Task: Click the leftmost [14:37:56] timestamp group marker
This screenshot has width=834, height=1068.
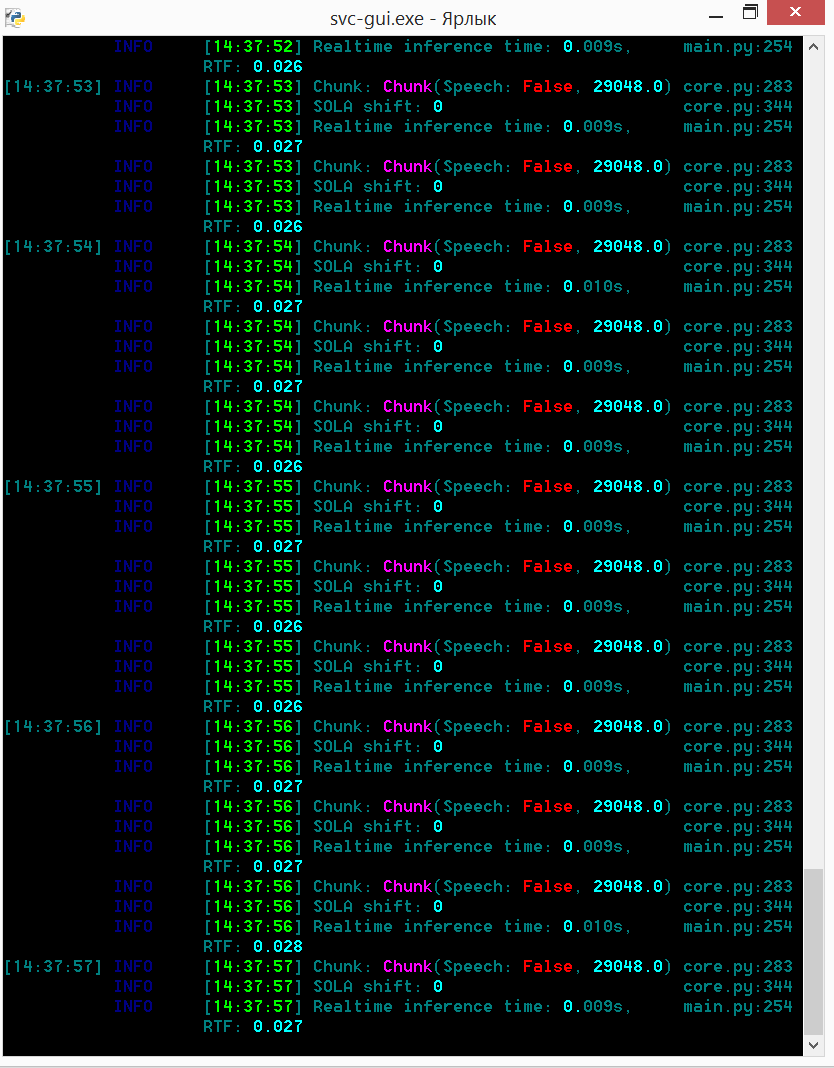Action: 54,727
